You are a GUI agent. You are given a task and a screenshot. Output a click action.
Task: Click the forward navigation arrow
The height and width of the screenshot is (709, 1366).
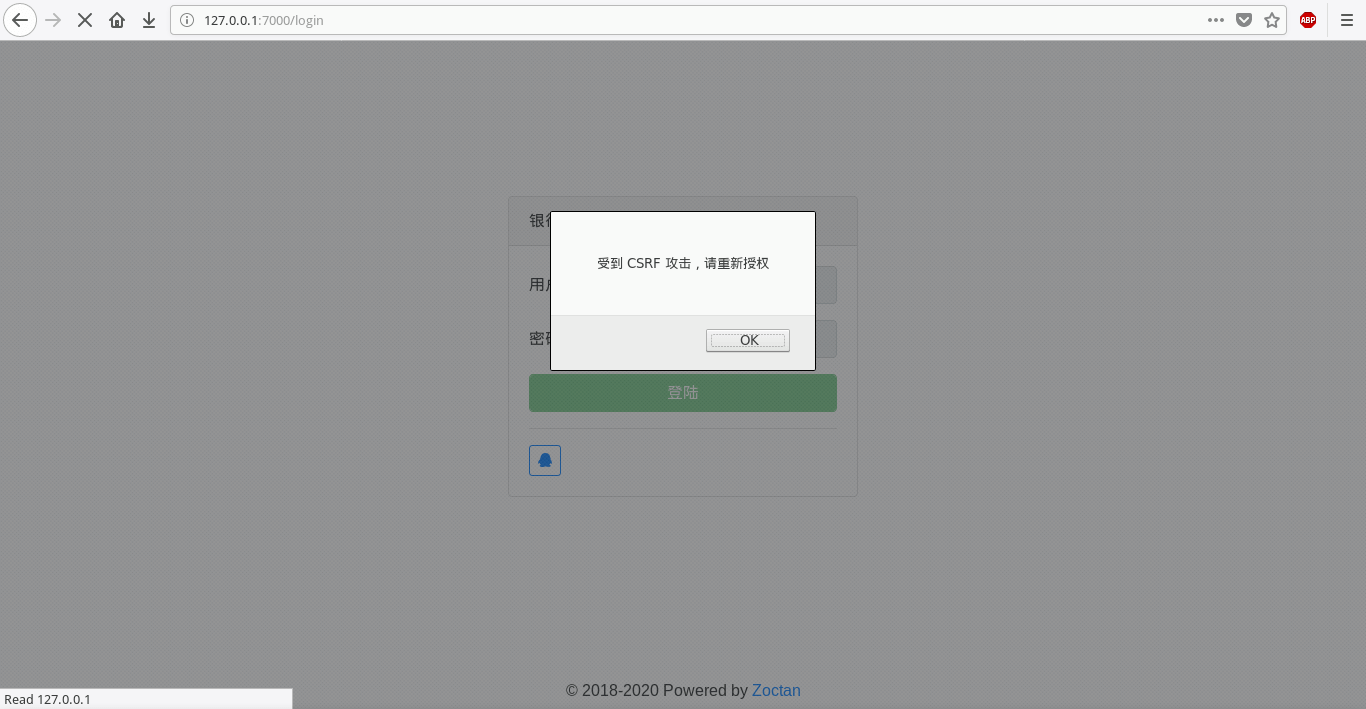pyautogui.click(x=53, y=20)
